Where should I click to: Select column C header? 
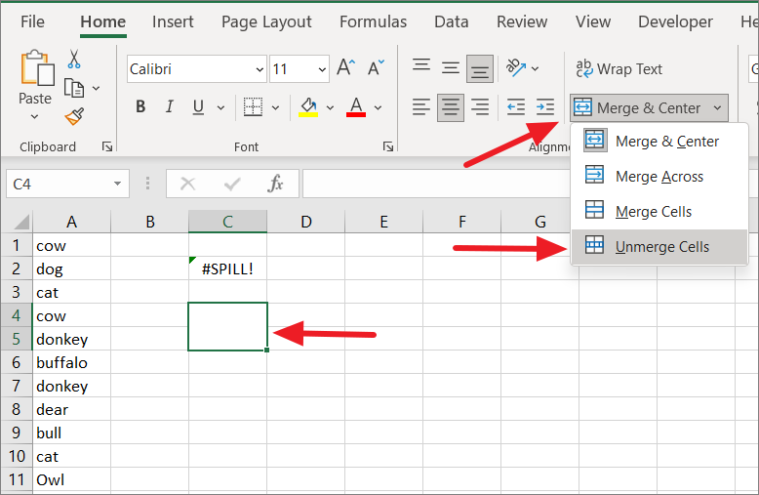228,222
